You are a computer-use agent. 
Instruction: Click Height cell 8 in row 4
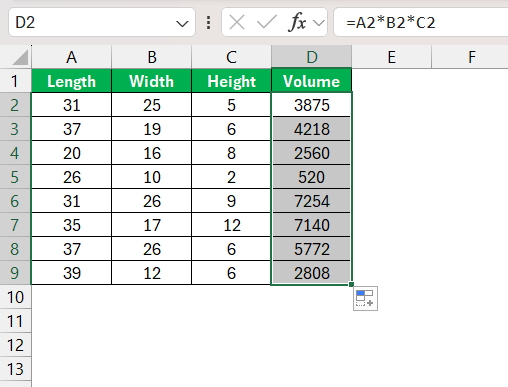click(x=232, y=153)
